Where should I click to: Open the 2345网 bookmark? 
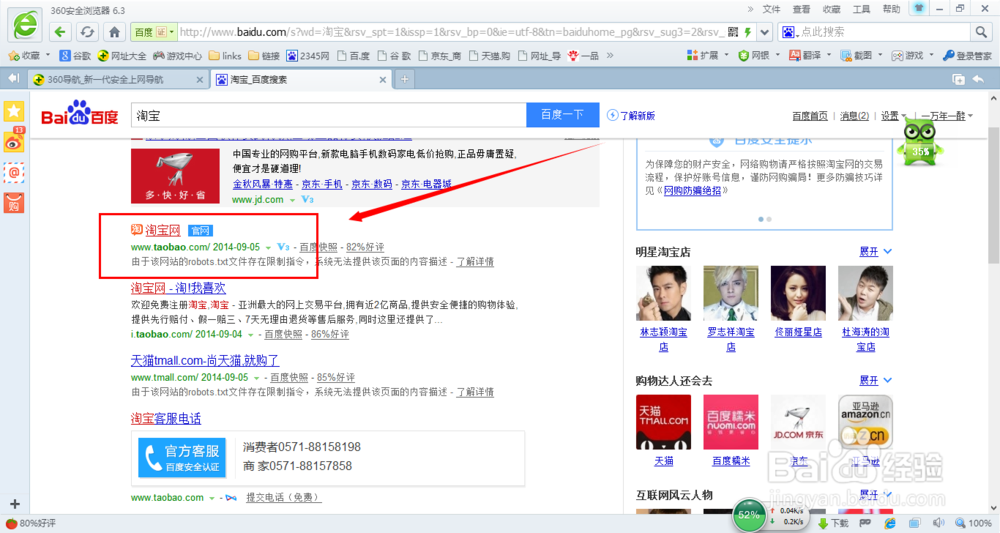click(307, 56)
